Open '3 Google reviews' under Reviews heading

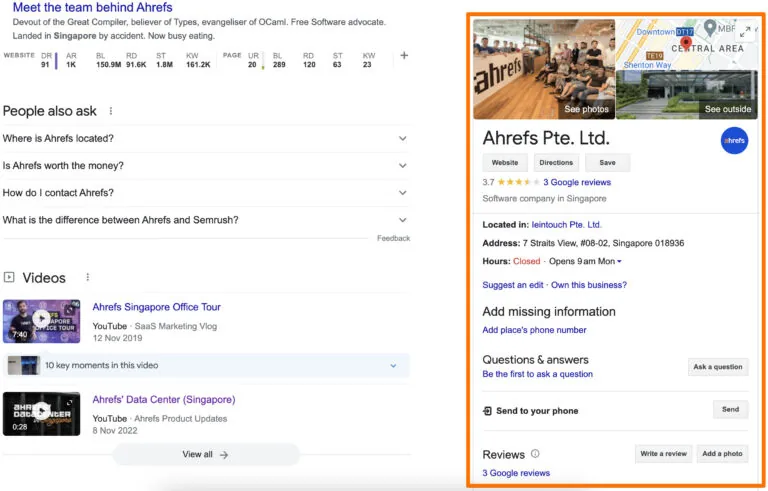516,473
